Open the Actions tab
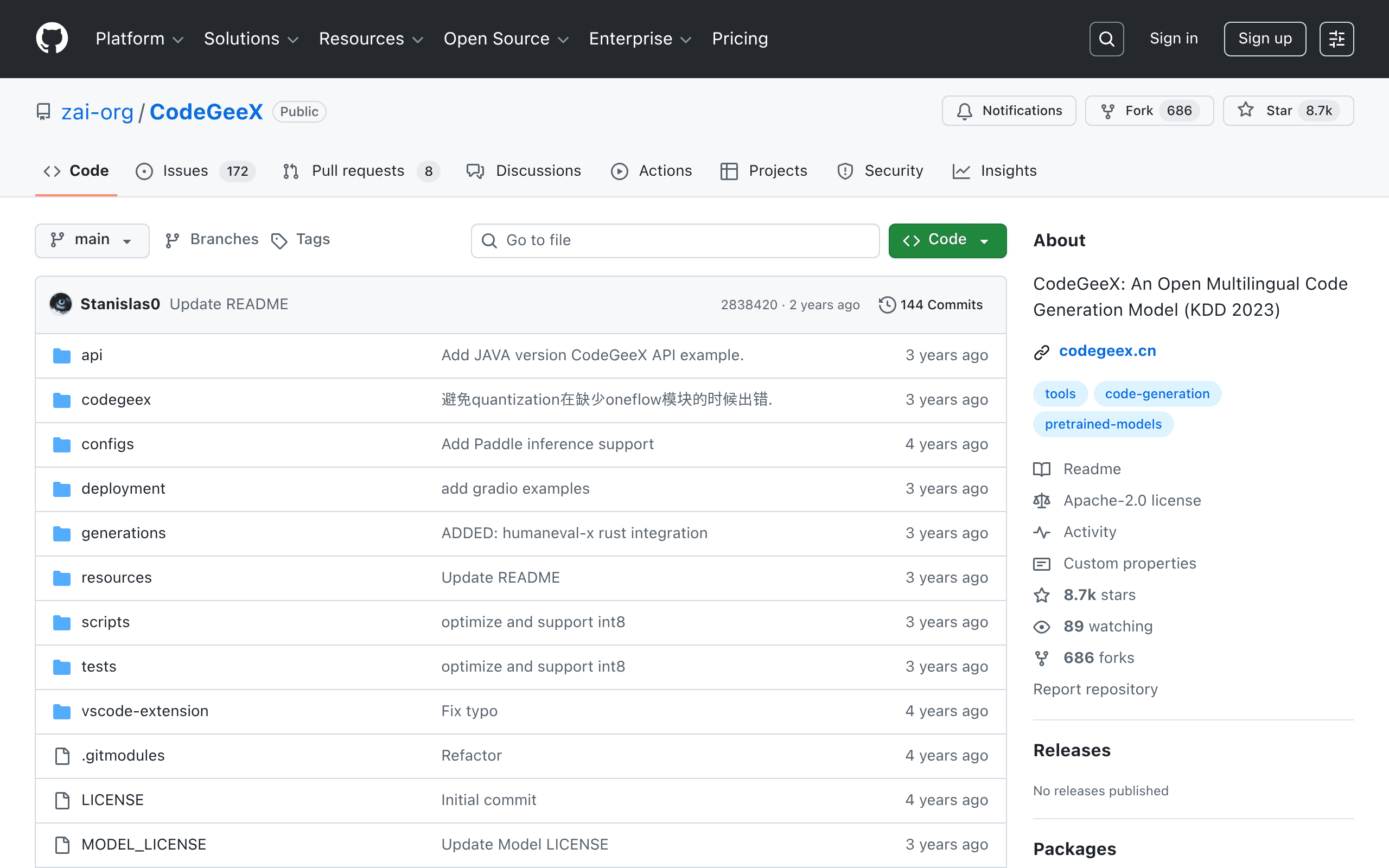Image resolution: width=1389 pixels, height=868 pixels. click(x=652, y=171)
